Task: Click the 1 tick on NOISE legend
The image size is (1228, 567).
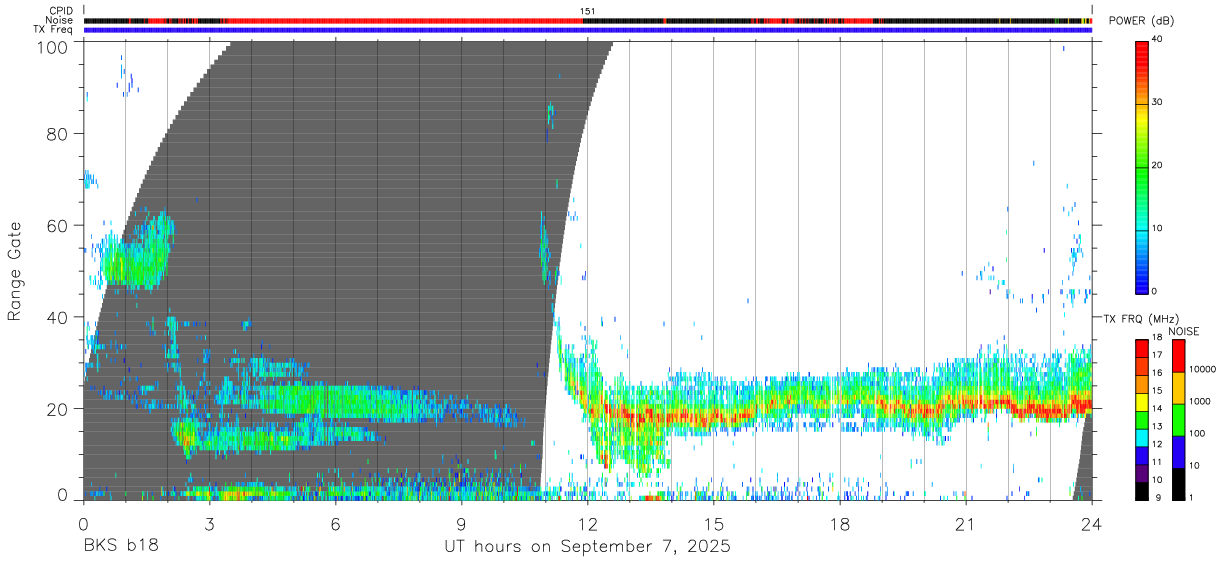Action: pos(1191,498)
